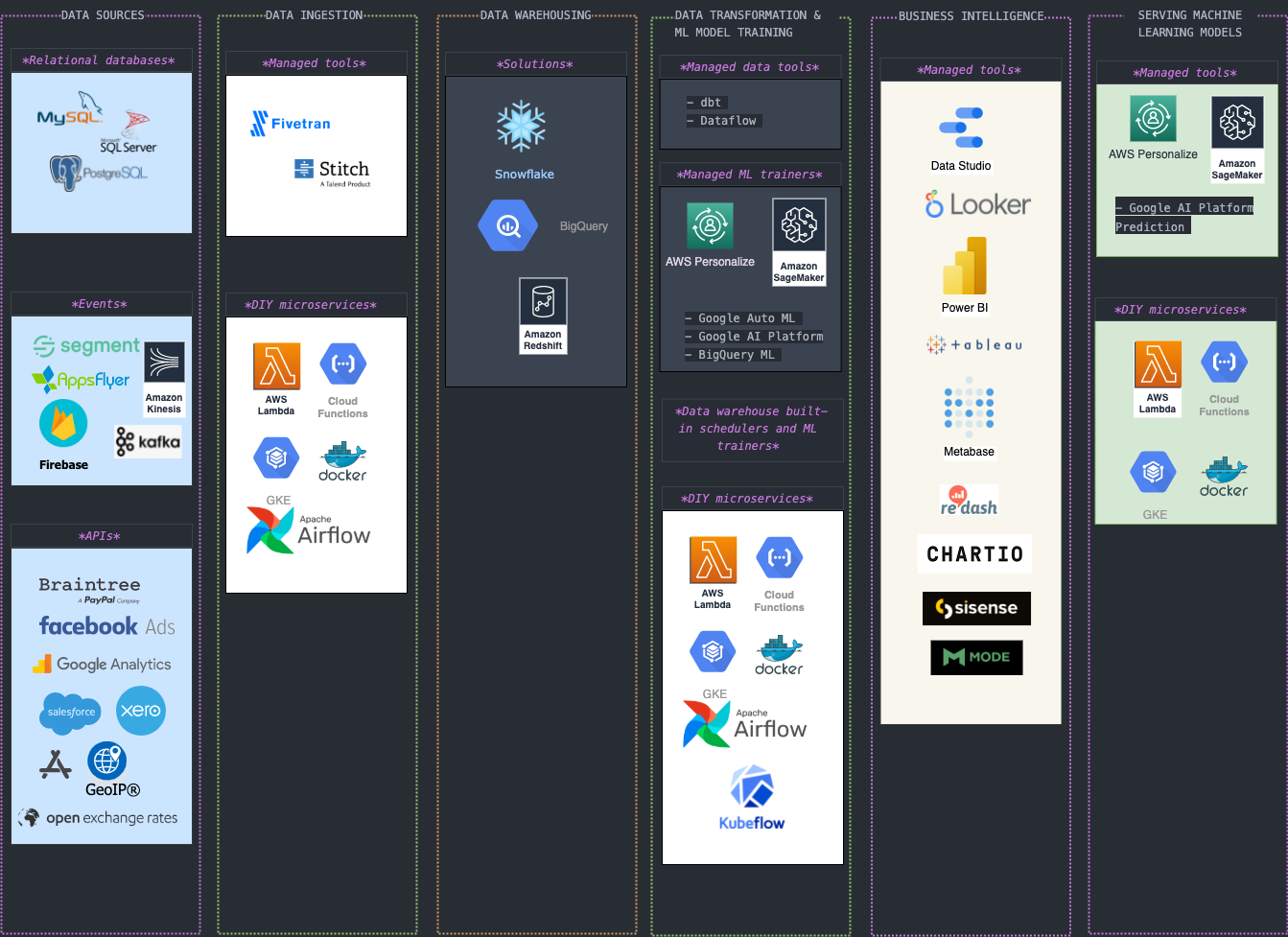Select the Amazon Kinesis icon
This screenshot has width=1288, height=937.
coord(164,379)
